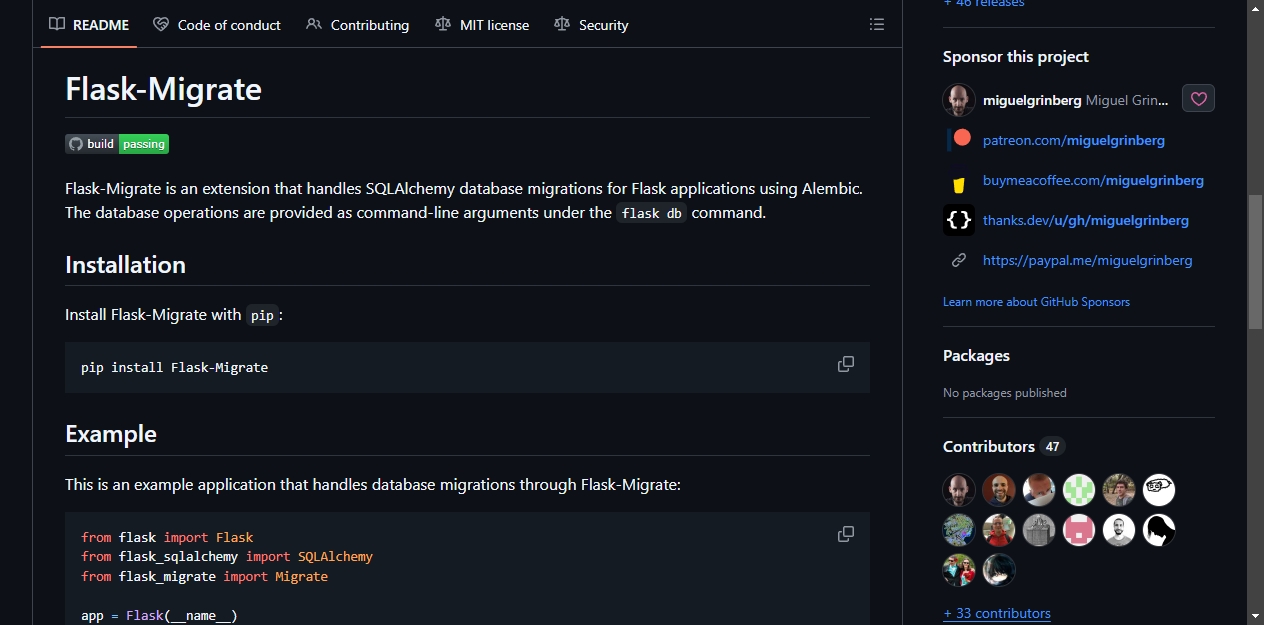
Task: Open bearded man on white contributor avatar
Action: tap(1119, 530)
